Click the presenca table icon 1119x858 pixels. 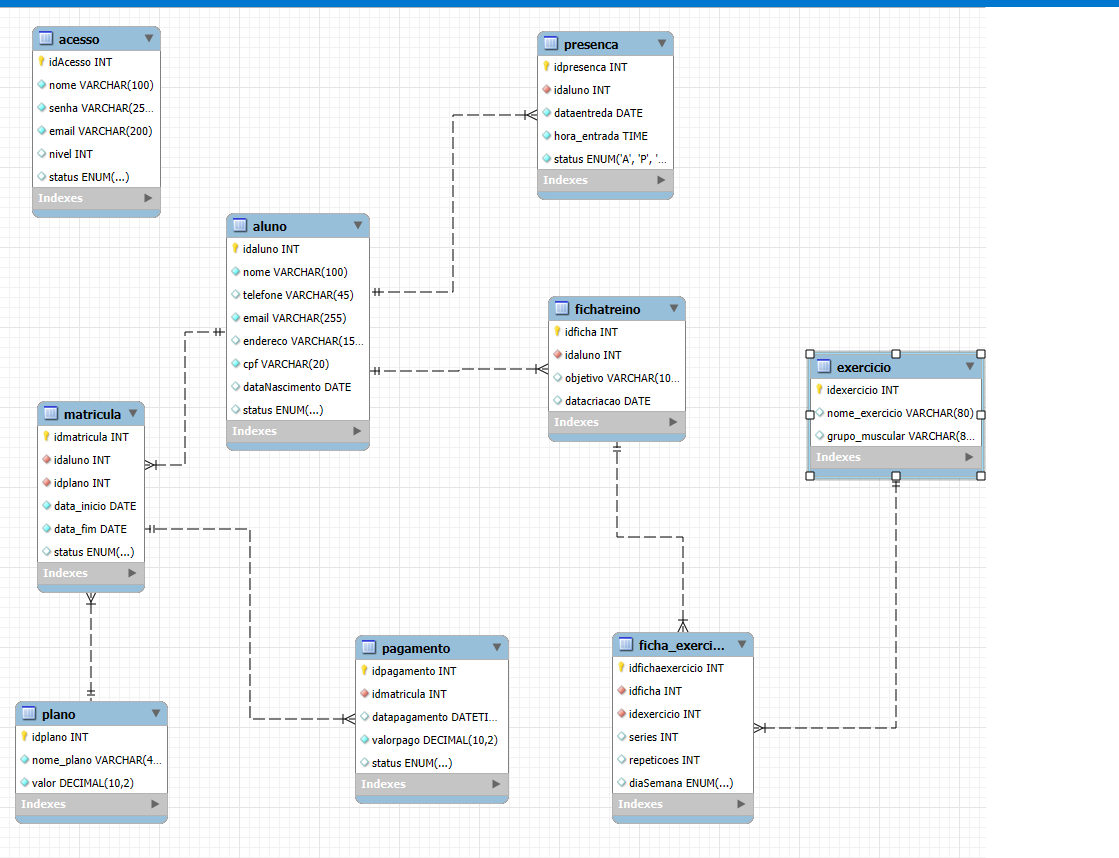point(550,44)
